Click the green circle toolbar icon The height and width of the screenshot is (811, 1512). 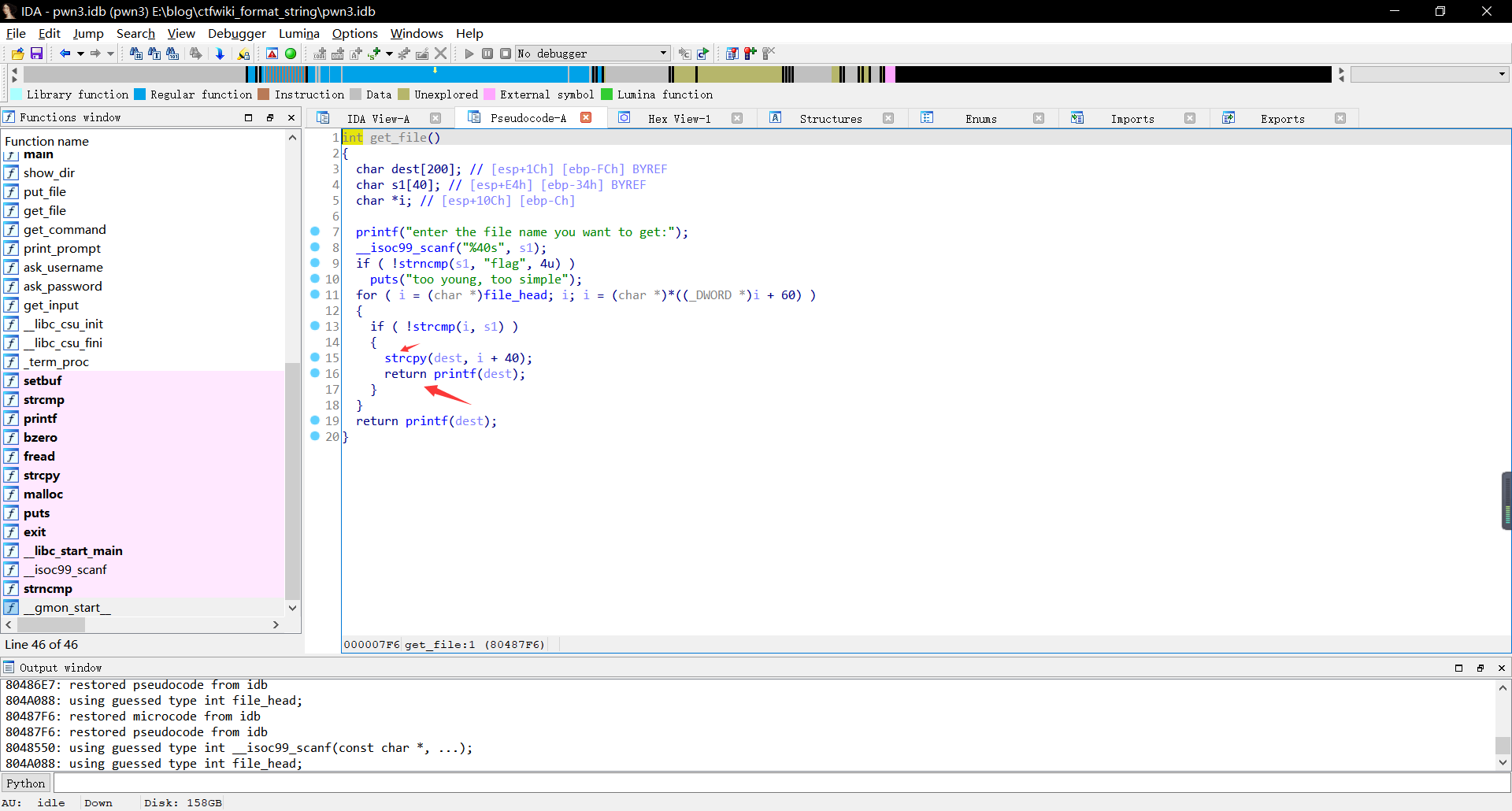click(x=291, y=54)
